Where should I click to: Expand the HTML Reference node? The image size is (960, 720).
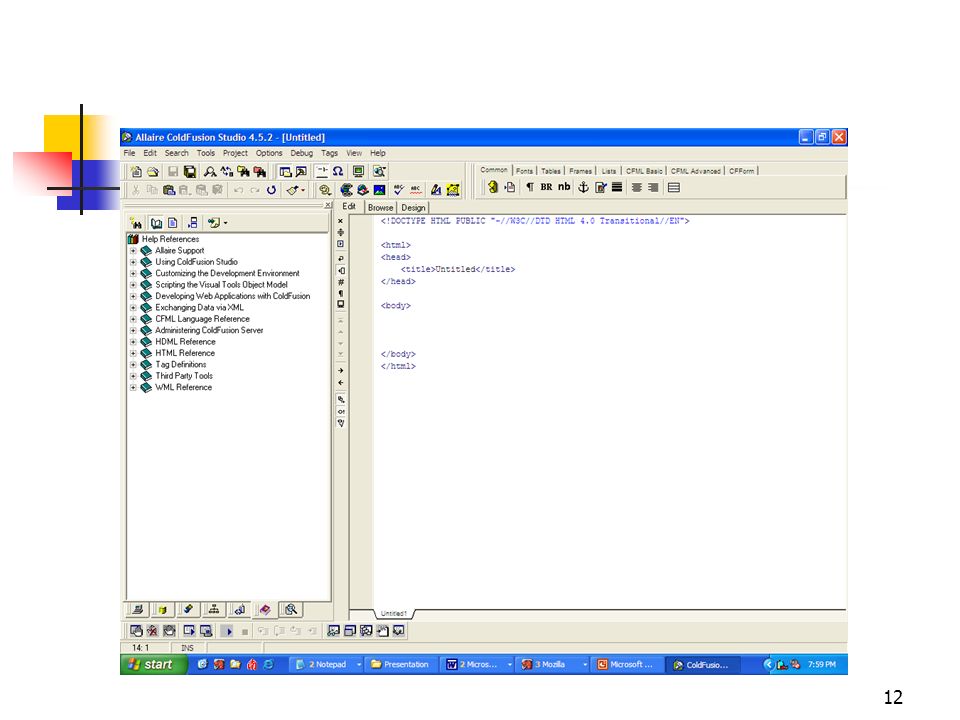click(x=133, y=353)
